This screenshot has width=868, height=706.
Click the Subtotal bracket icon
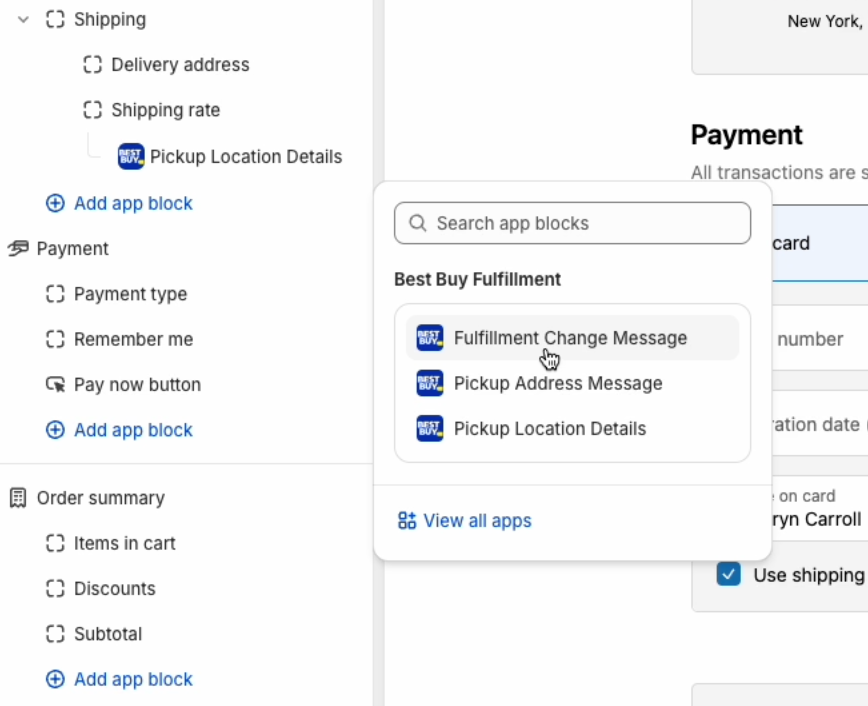click(55, 635)
